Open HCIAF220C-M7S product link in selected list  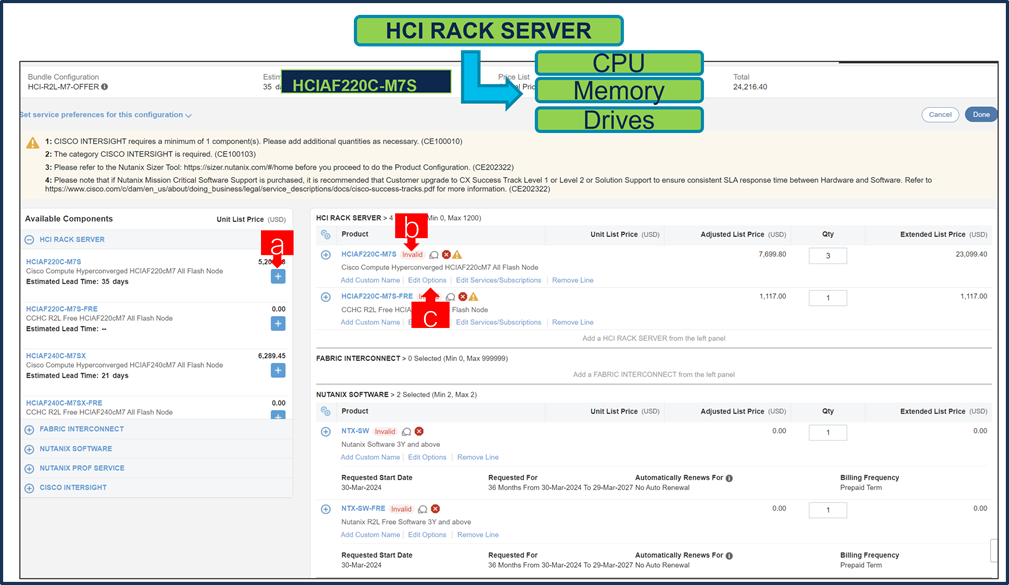[x=369, y=254]
